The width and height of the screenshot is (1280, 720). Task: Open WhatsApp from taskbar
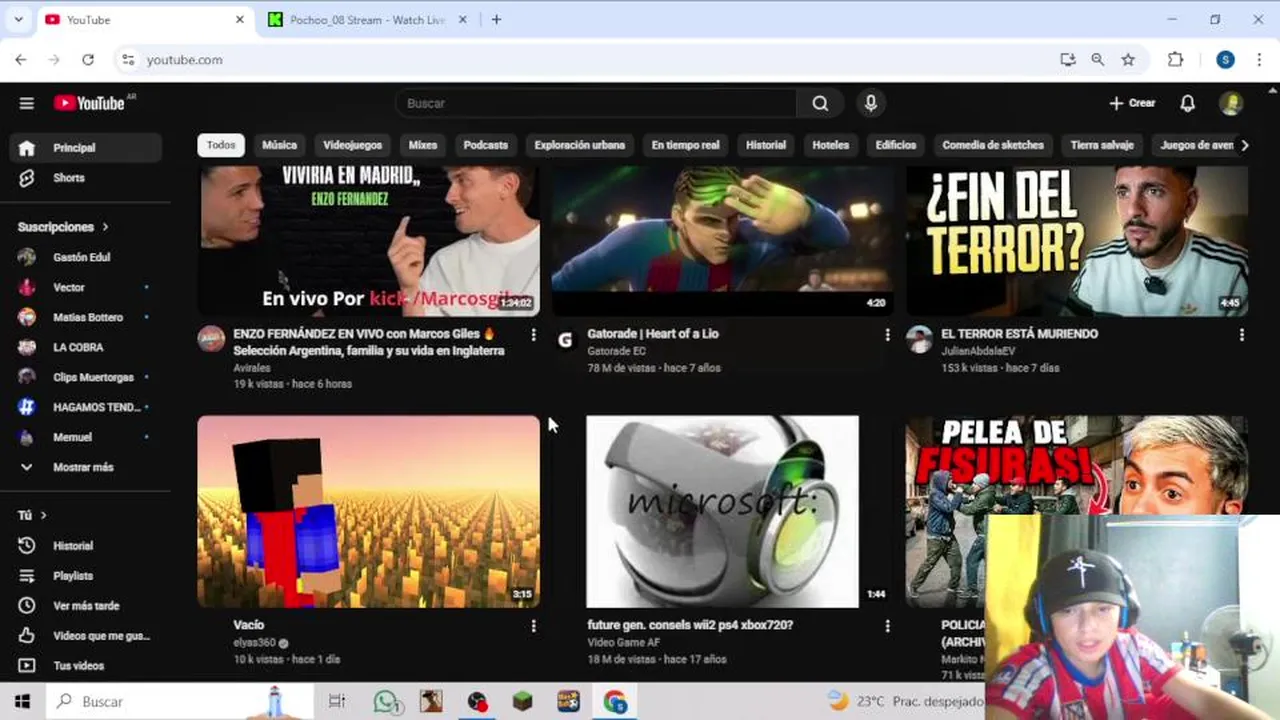386,702
